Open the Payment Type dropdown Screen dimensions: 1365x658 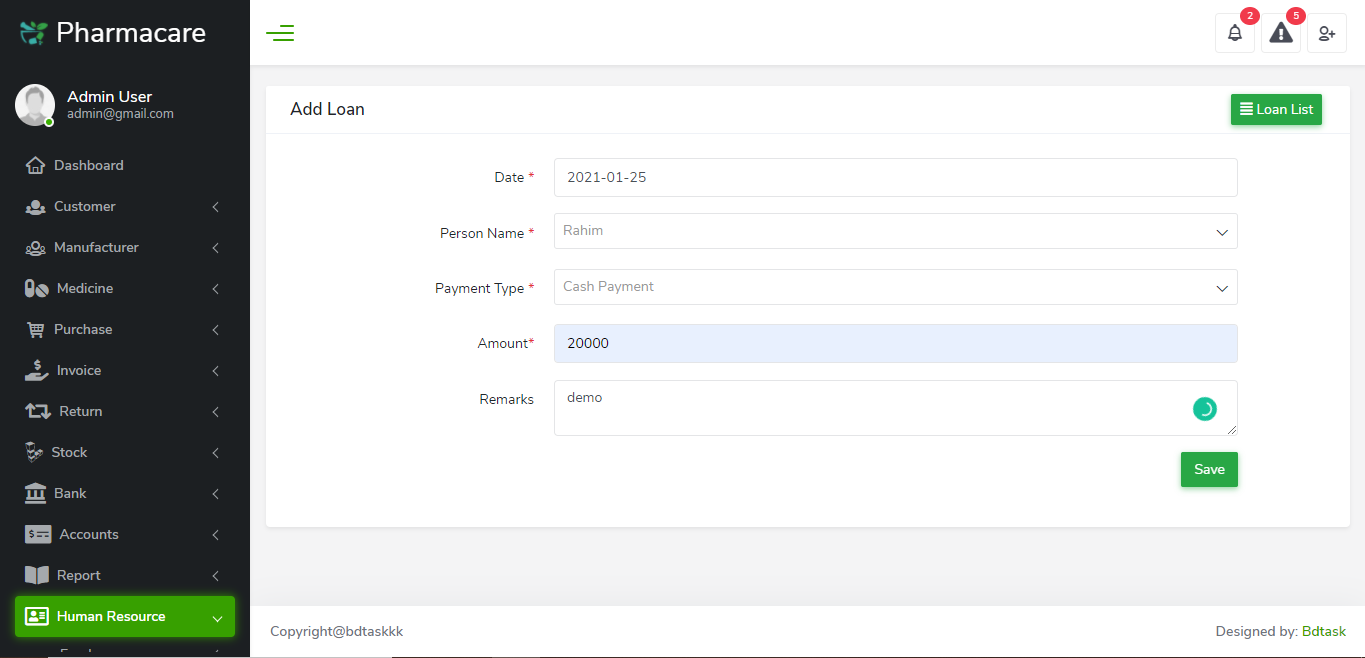895,287
